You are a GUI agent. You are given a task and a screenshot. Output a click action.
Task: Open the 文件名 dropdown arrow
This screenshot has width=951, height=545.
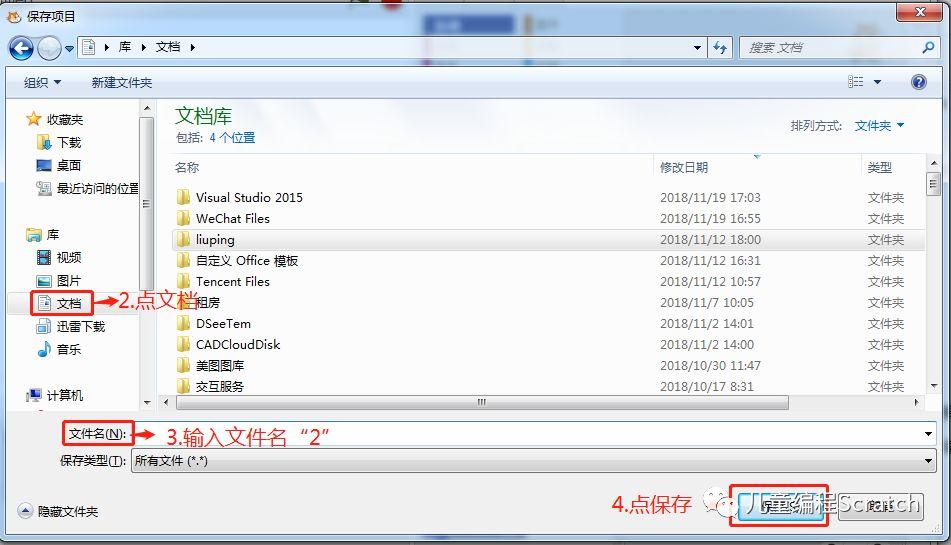(x=928, y=434)
